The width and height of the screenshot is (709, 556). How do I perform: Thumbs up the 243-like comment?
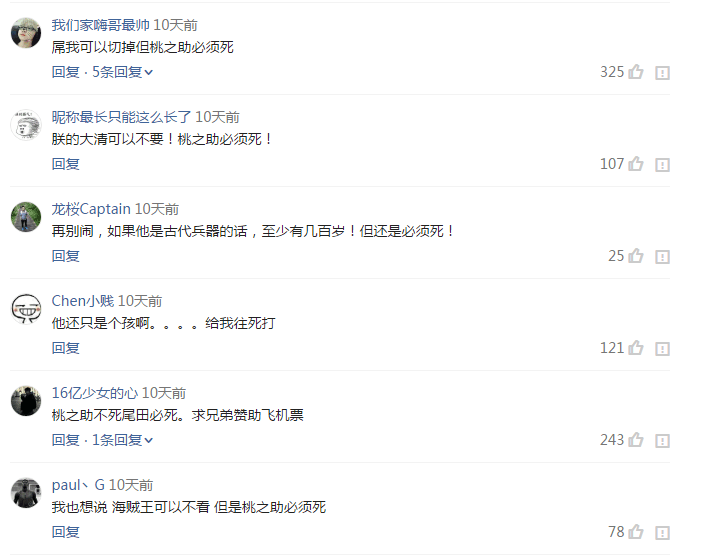(x=636, y=440)
